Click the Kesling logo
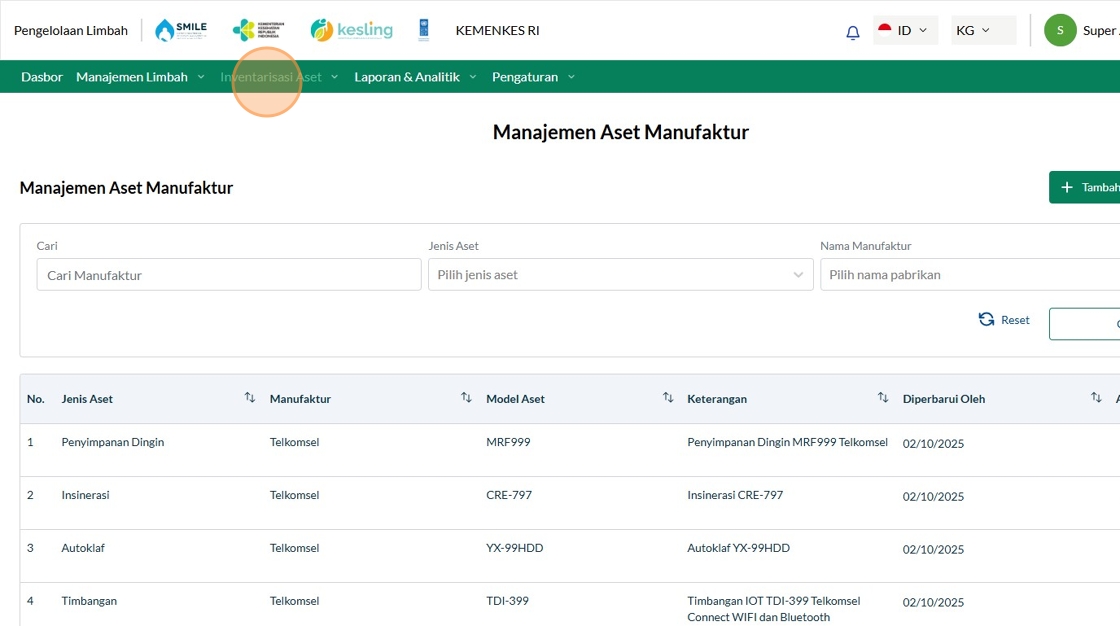This screenshot has width=1120, height=626. (351, 30)
